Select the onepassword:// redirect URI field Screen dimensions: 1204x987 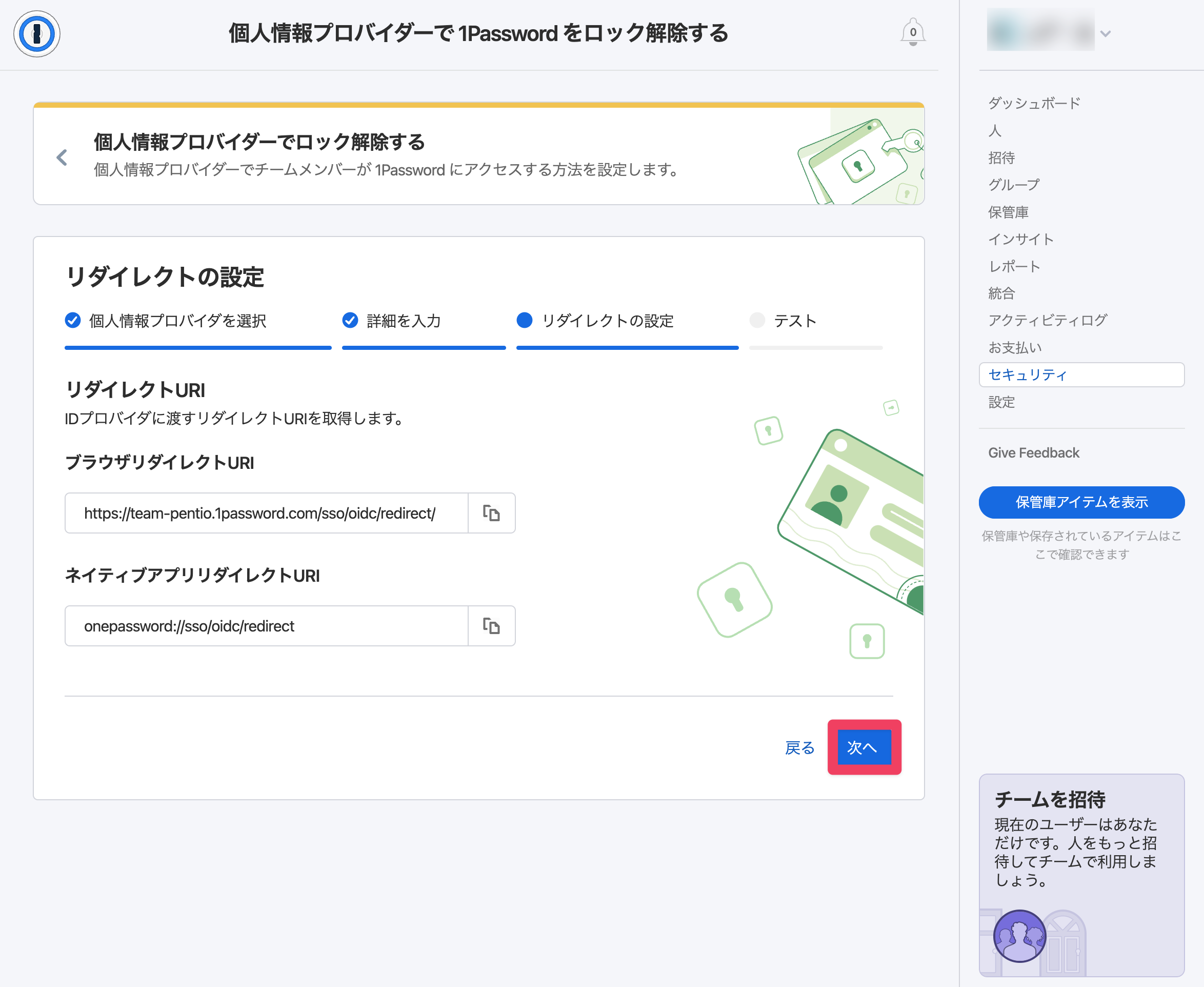(267, 626)
